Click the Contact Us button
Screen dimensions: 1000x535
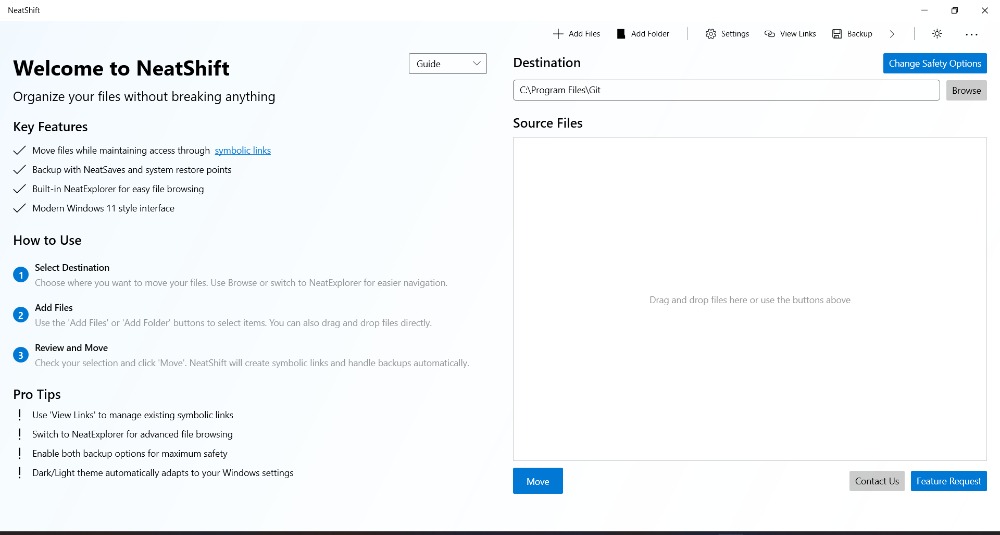click(x=877, y=481)
